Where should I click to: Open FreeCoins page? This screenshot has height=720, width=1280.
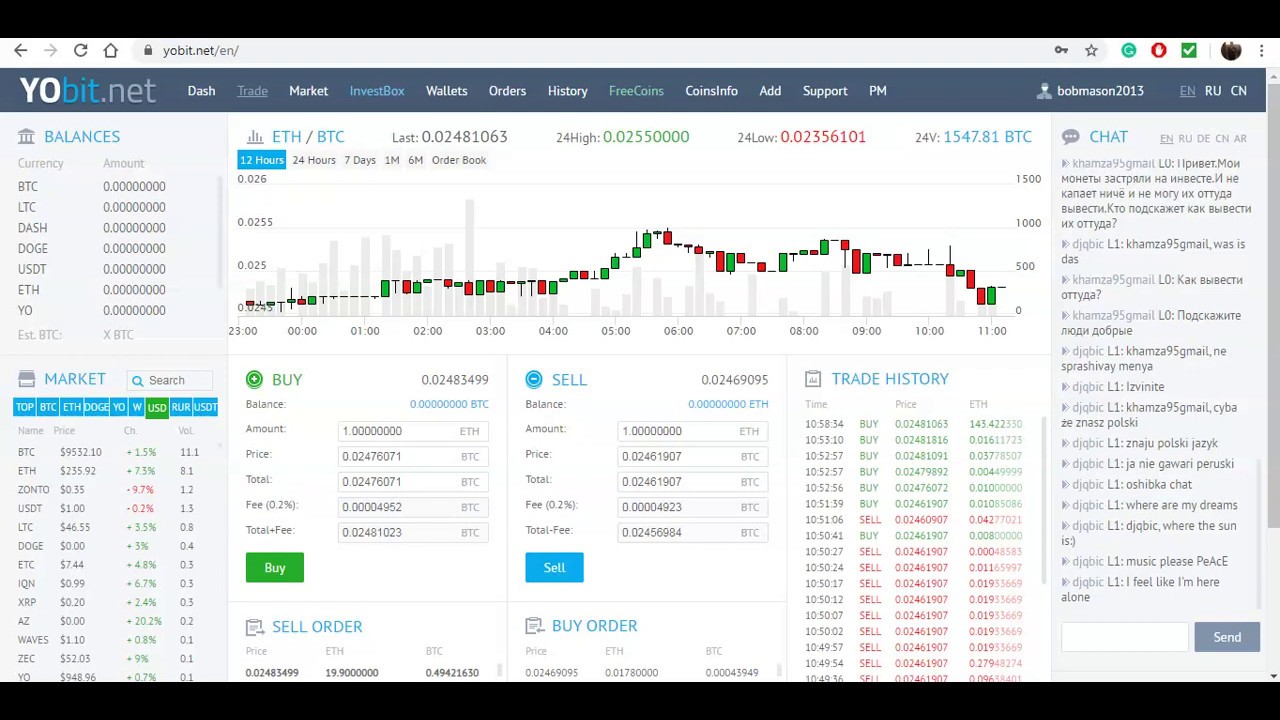click(636, 91)
